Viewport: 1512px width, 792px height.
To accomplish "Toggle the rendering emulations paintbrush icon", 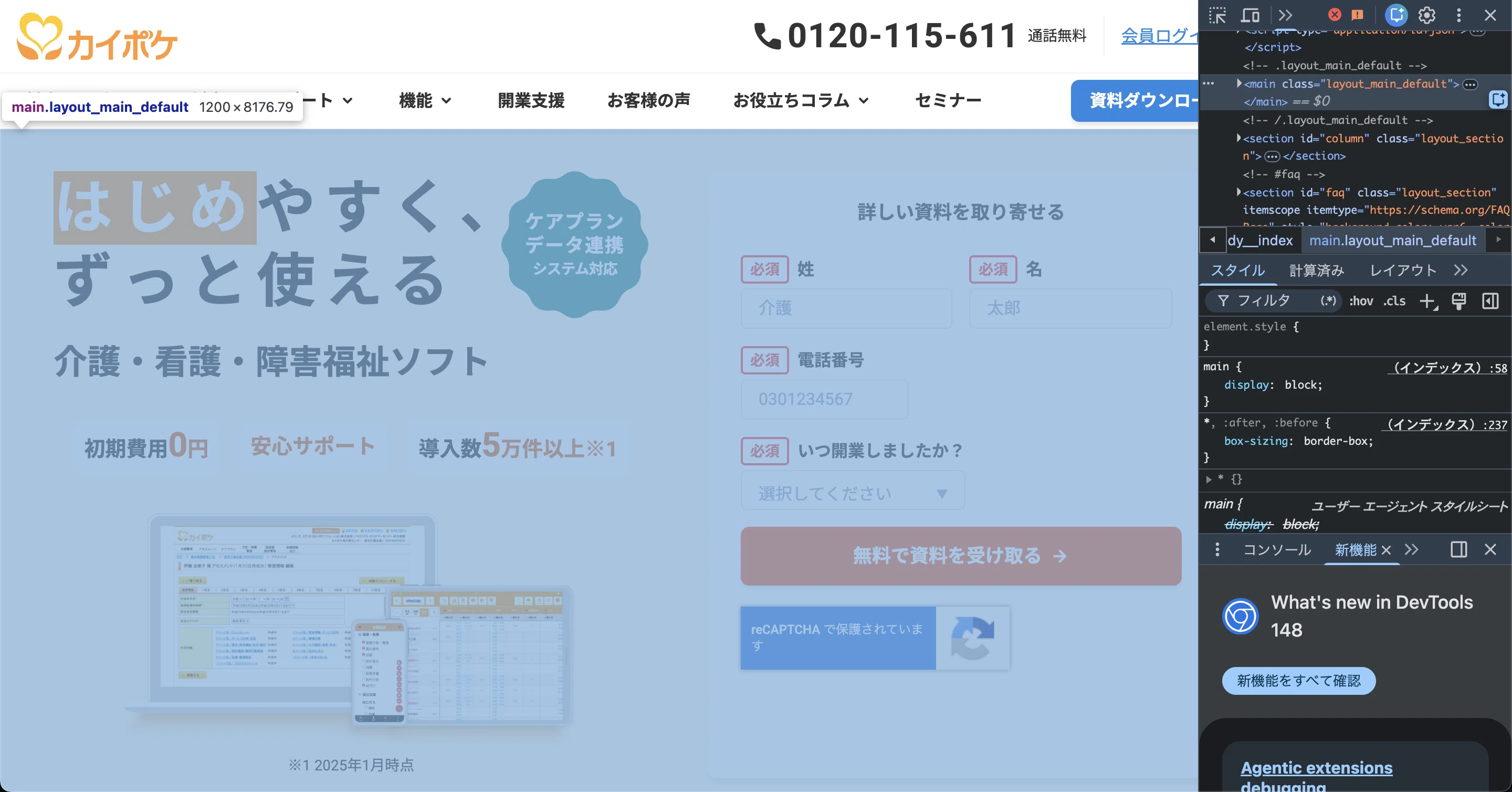I will [x=1458, y=301].
